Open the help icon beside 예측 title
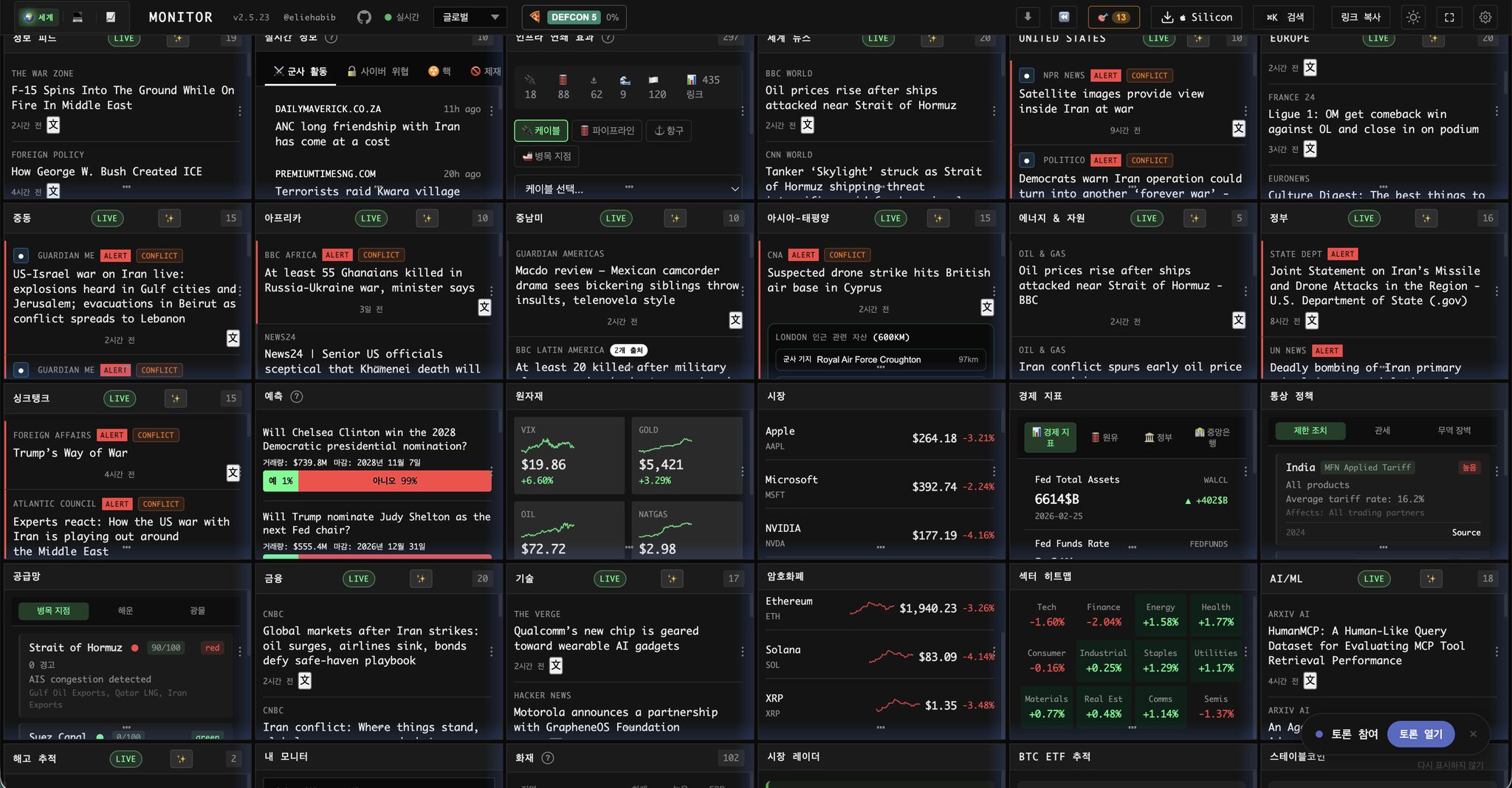This screenshot has width=1512, height=788. pyautogui.click(x=297, y=396)
